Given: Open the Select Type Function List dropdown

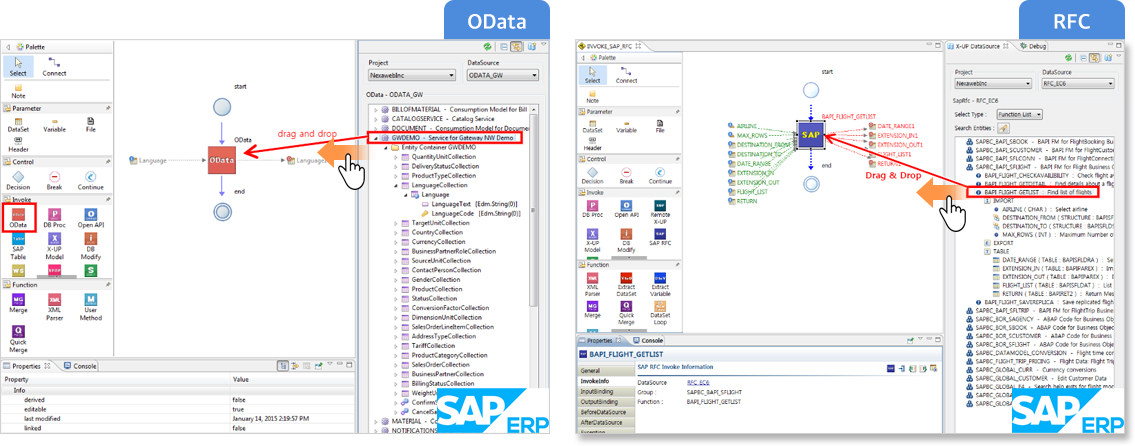Looking at the screenshot, I should 1018,114.
